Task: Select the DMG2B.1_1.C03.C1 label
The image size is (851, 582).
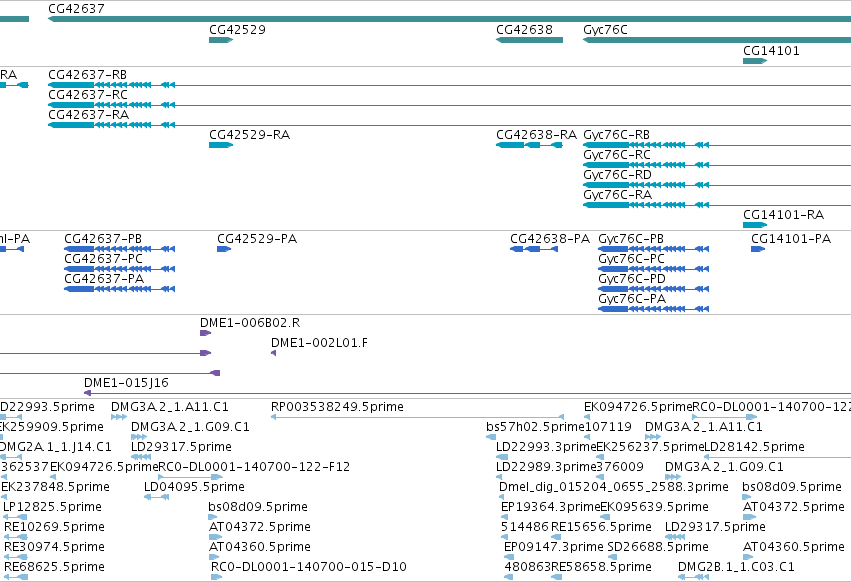Action: 736,567
